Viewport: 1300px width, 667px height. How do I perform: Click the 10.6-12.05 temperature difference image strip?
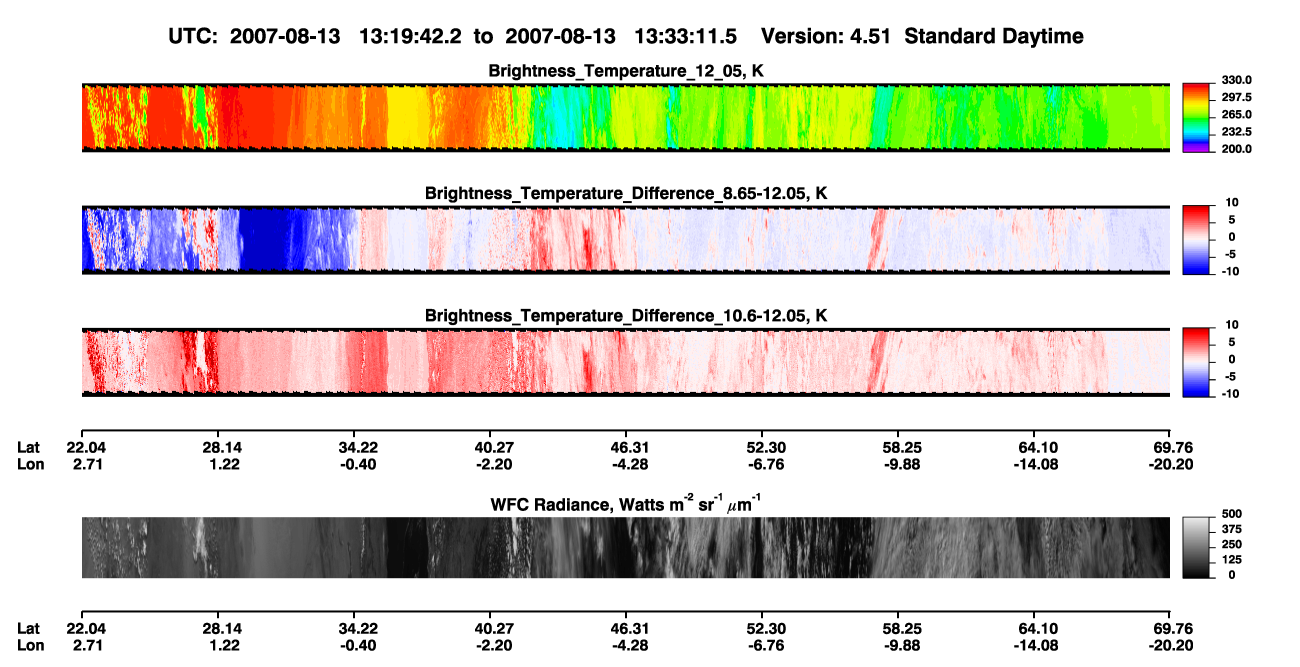pyautogui.click(x=626, y=361)
